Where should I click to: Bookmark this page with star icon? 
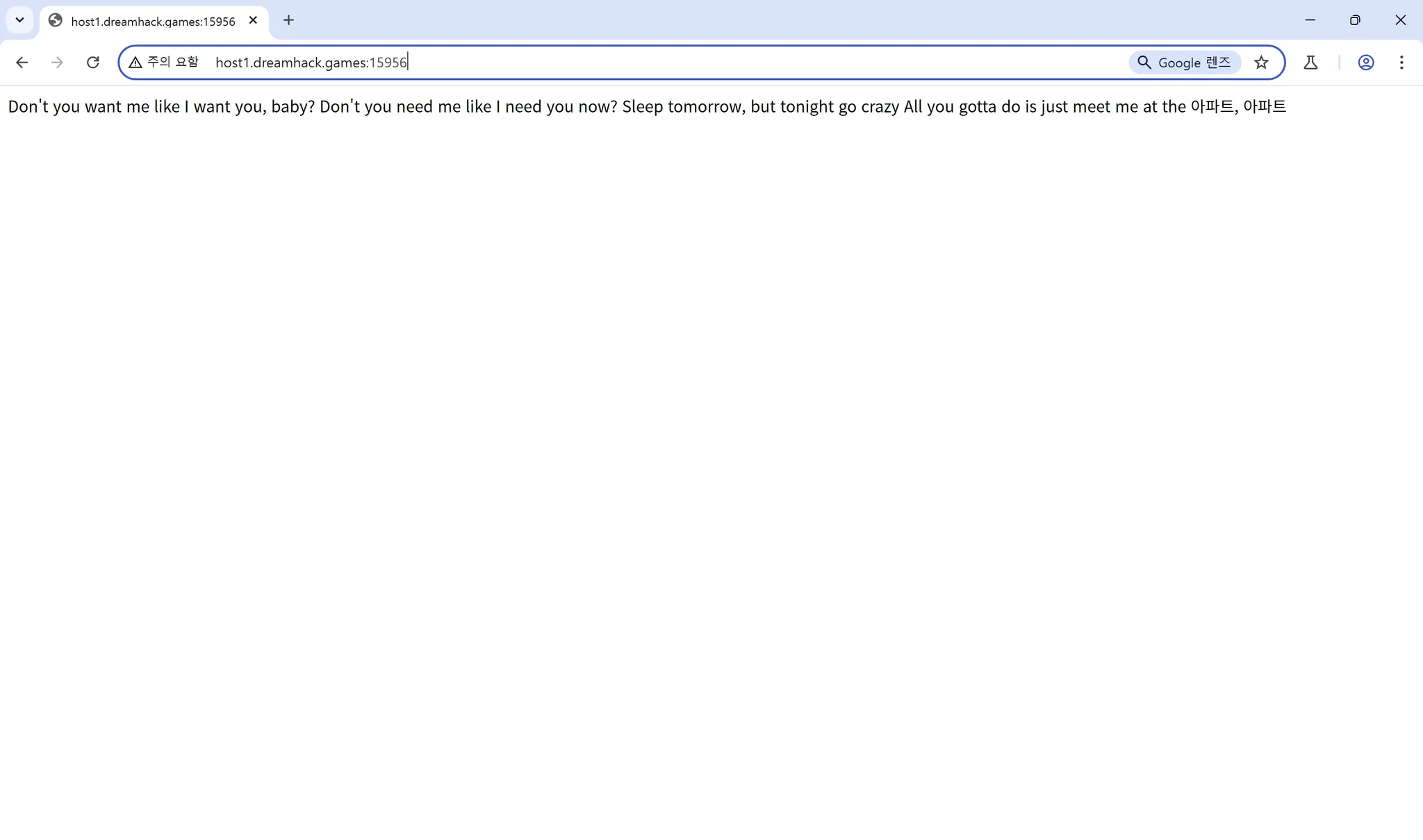point(1261,63)
